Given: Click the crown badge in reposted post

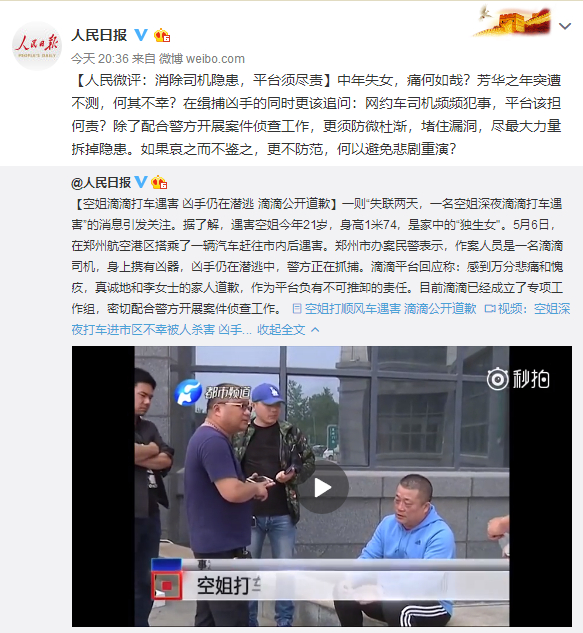Looking at the screenshot, I should click(x=159, y=182).
